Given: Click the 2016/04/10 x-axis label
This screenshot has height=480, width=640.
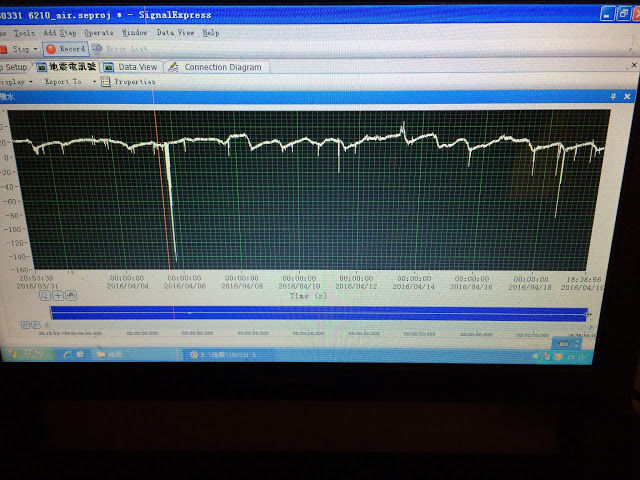Looking at the screenshot, I should (x=299, y=287).
